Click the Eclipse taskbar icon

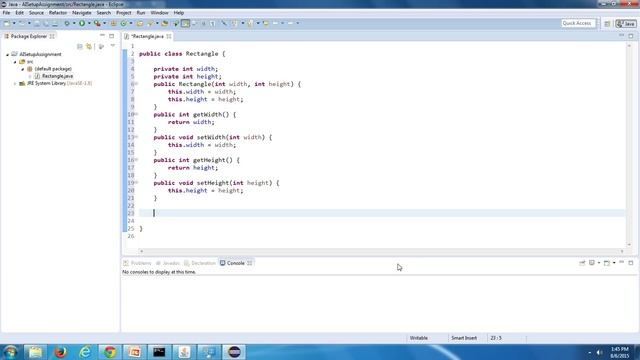coord(234,352)
